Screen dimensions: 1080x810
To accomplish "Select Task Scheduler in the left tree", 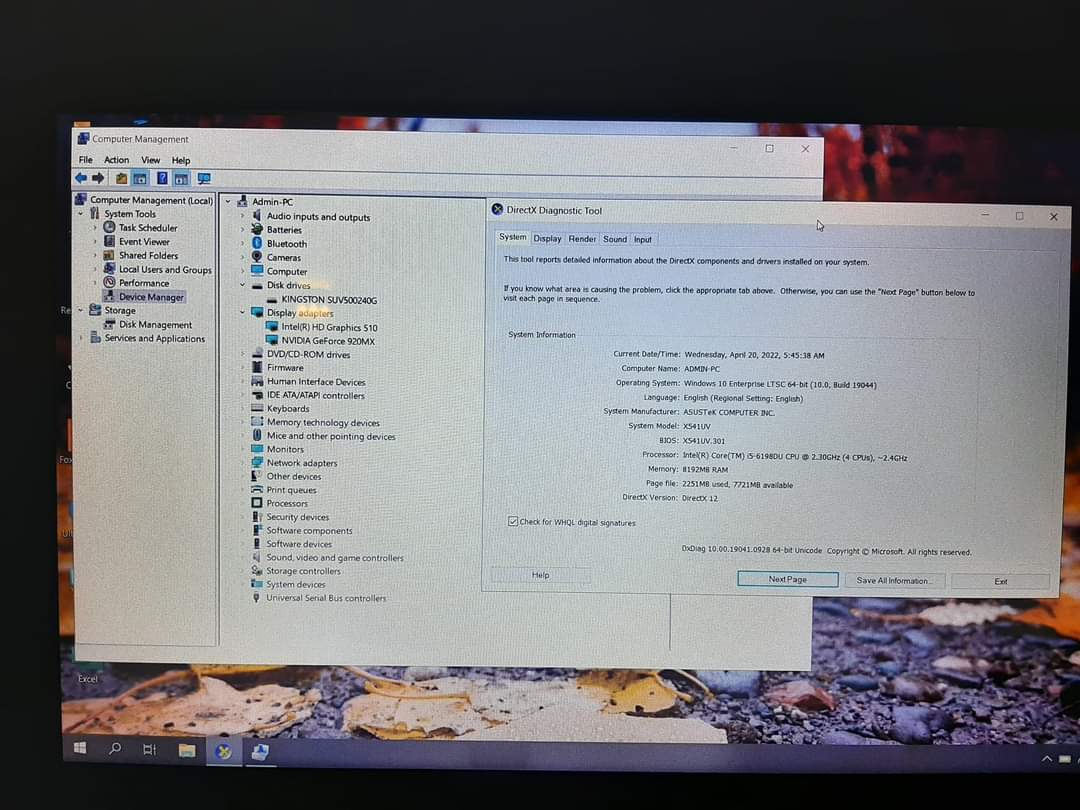I will pos(147,228).
